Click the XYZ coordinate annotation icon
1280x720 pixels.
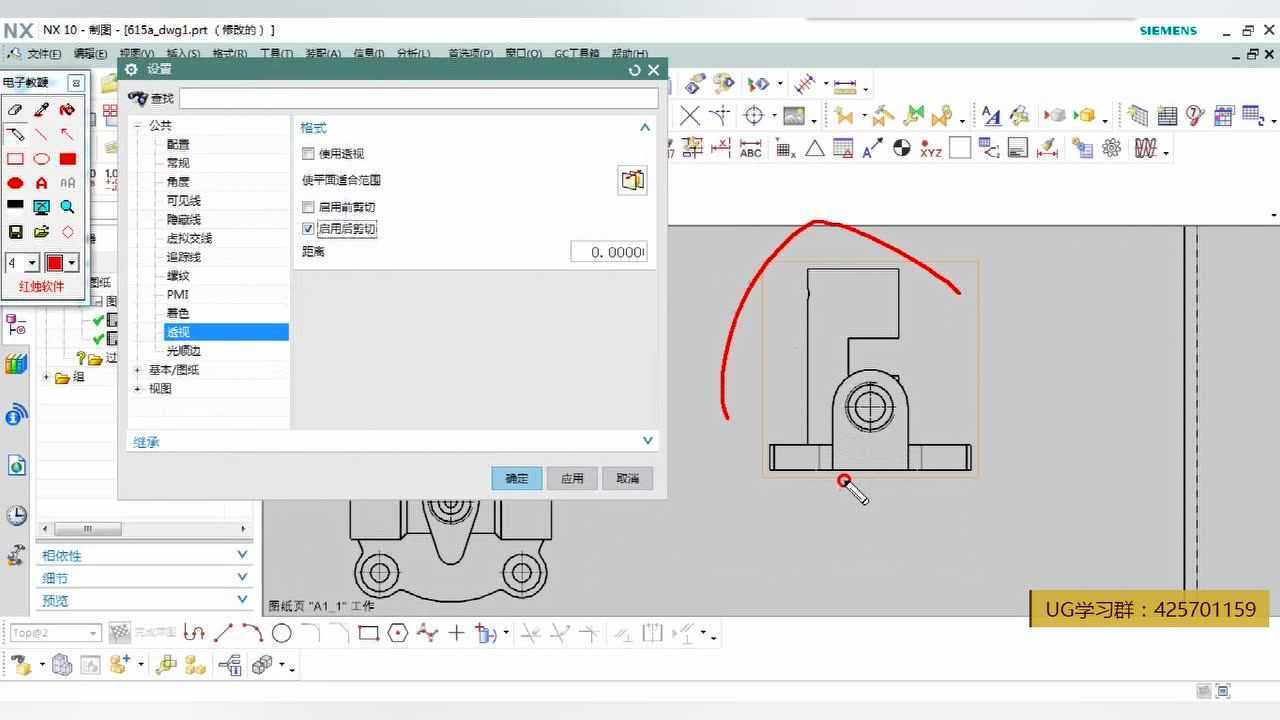pyautogui.click(x=930, y=148)
